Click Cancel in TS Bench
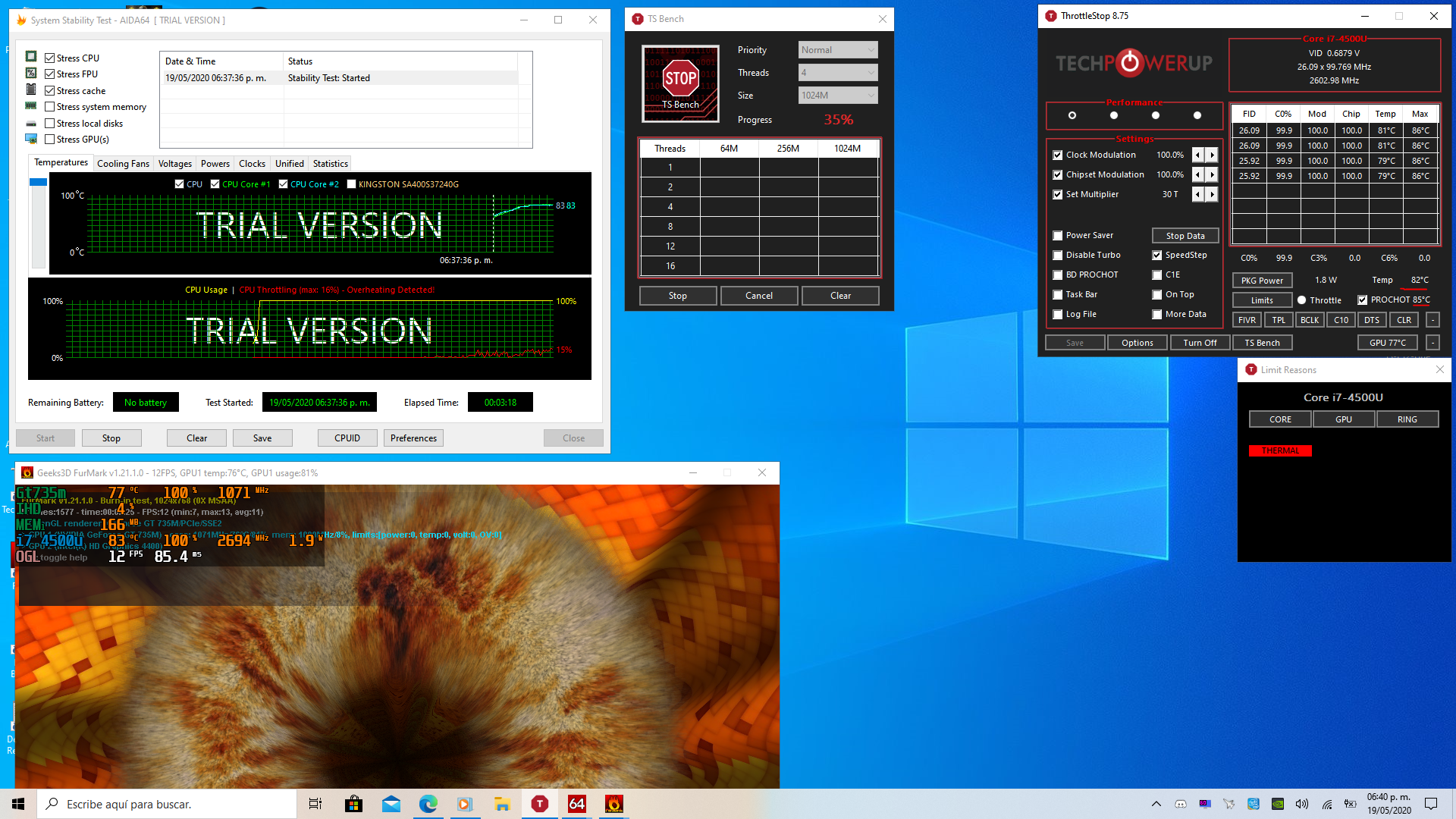The image size is (1456, 819). tap(759, 296)
